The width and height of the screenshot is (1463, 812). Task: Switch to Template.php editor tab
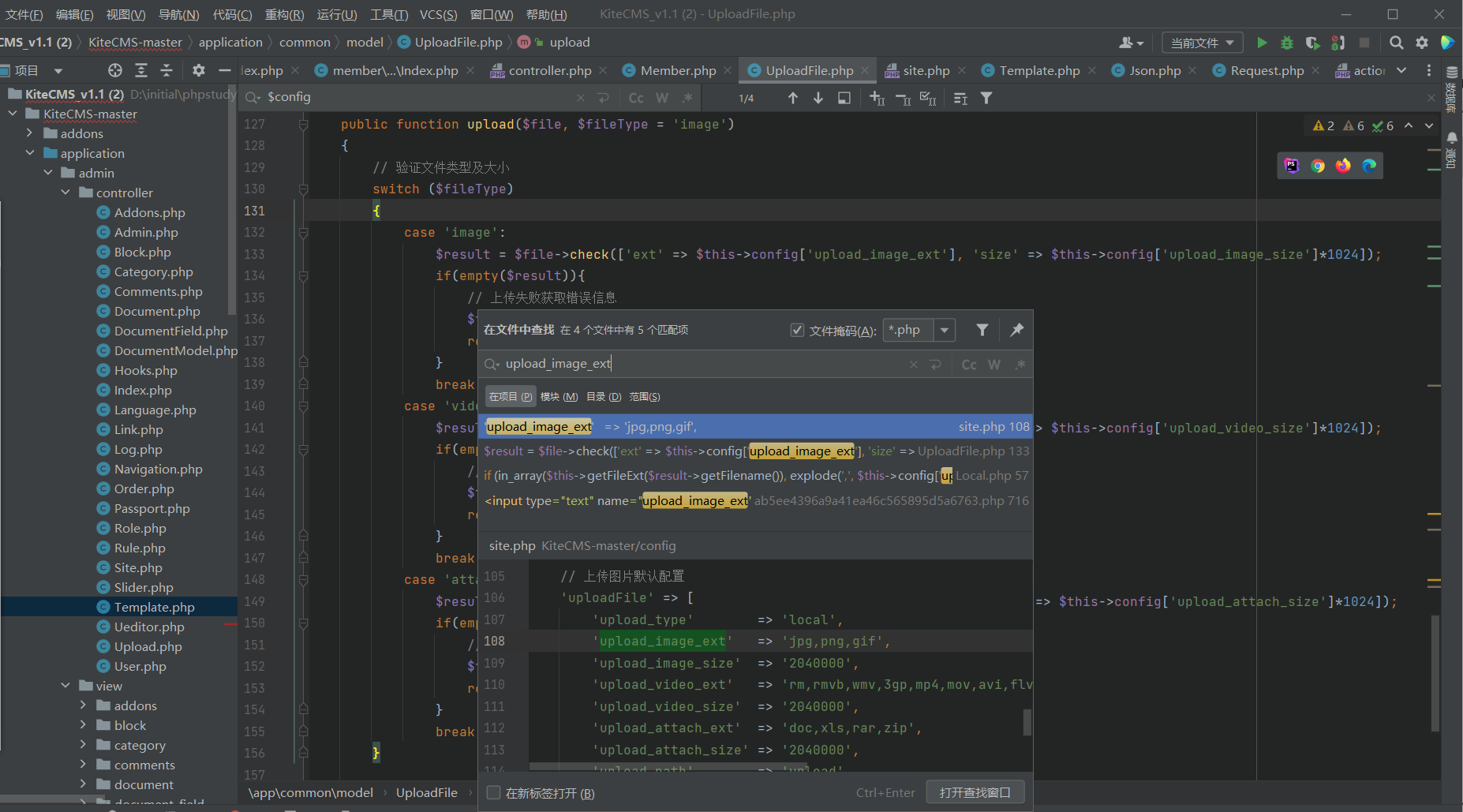(x=1039, y=70)
